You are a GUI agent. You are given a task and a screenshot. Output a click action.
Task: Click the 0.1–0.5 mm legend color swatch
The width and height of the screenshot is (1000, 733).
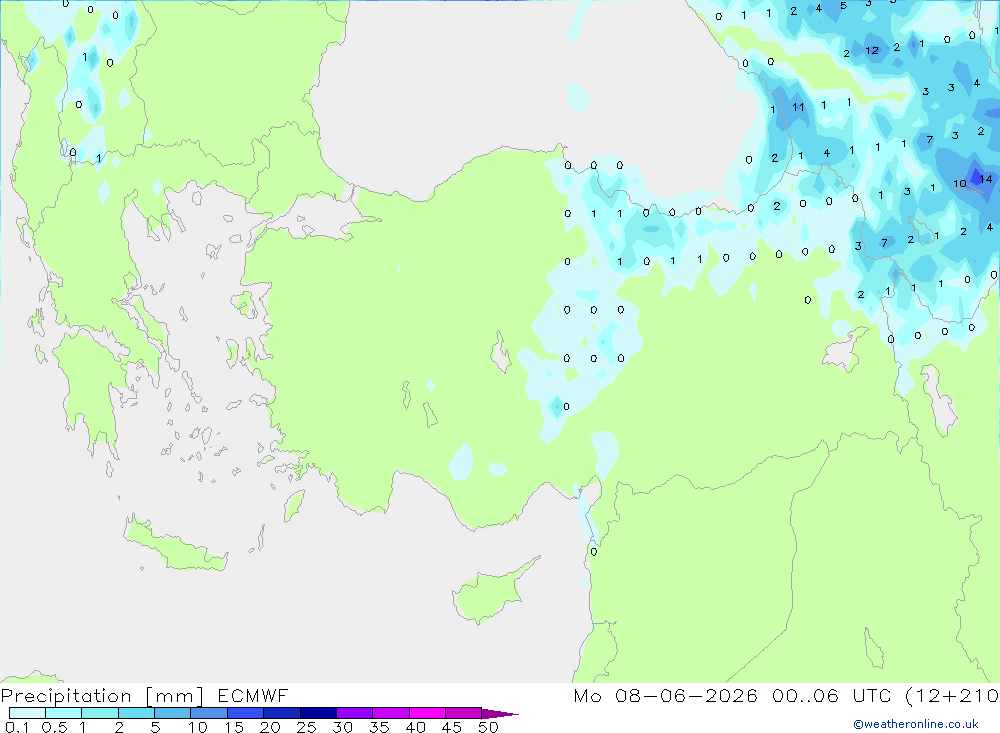tap(27, 713)
